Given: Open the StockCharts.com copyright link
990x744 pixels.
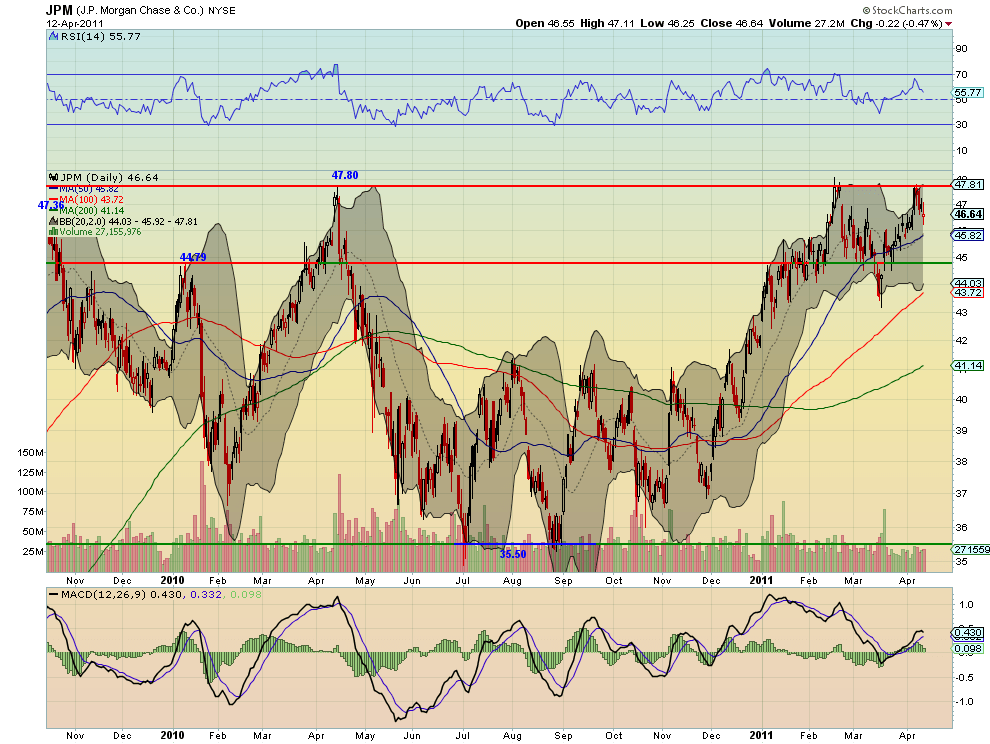Looking at the screenshot, I should 907,10.
